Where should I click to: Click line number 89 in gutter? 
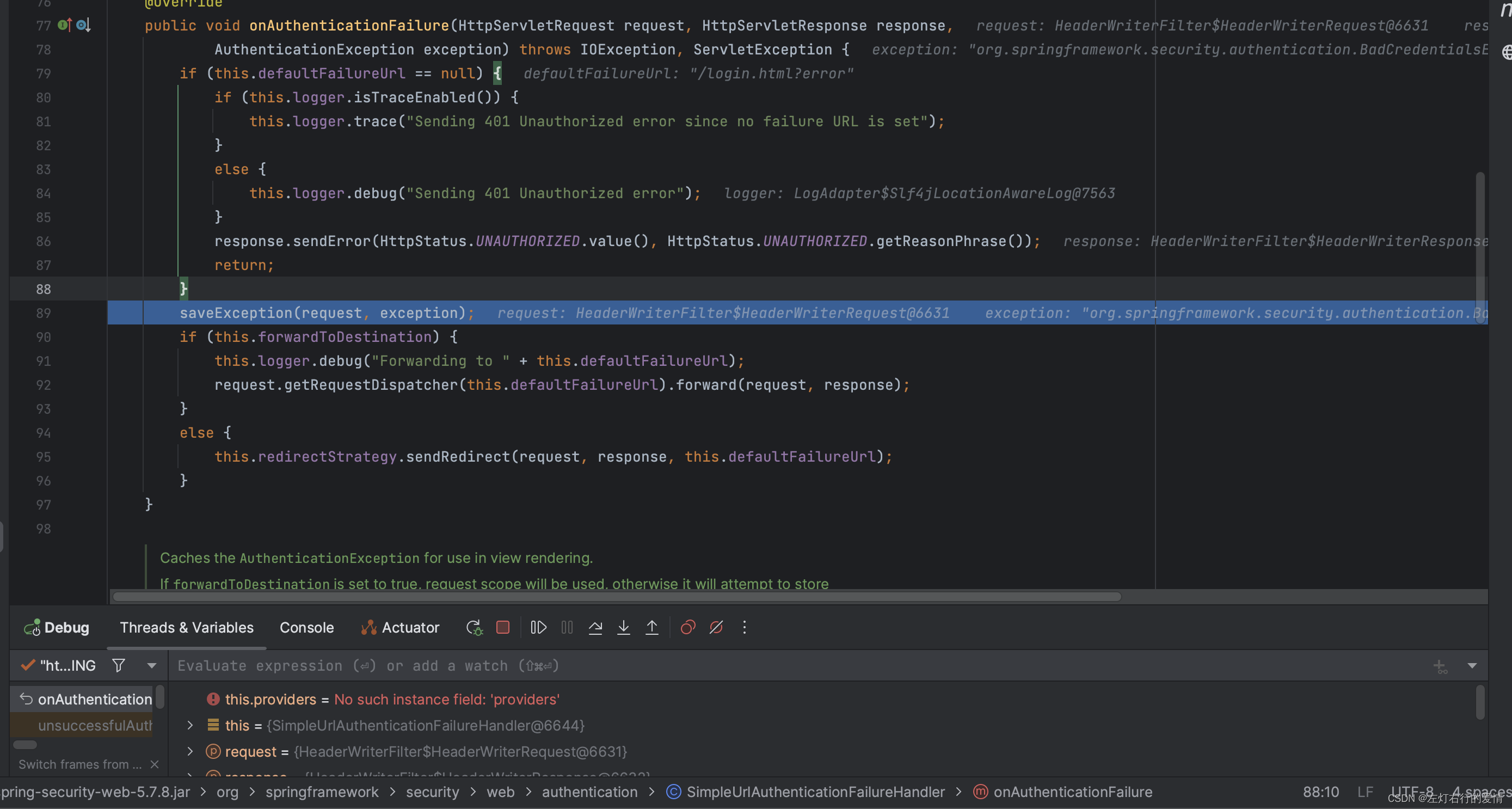coord(44,313)
